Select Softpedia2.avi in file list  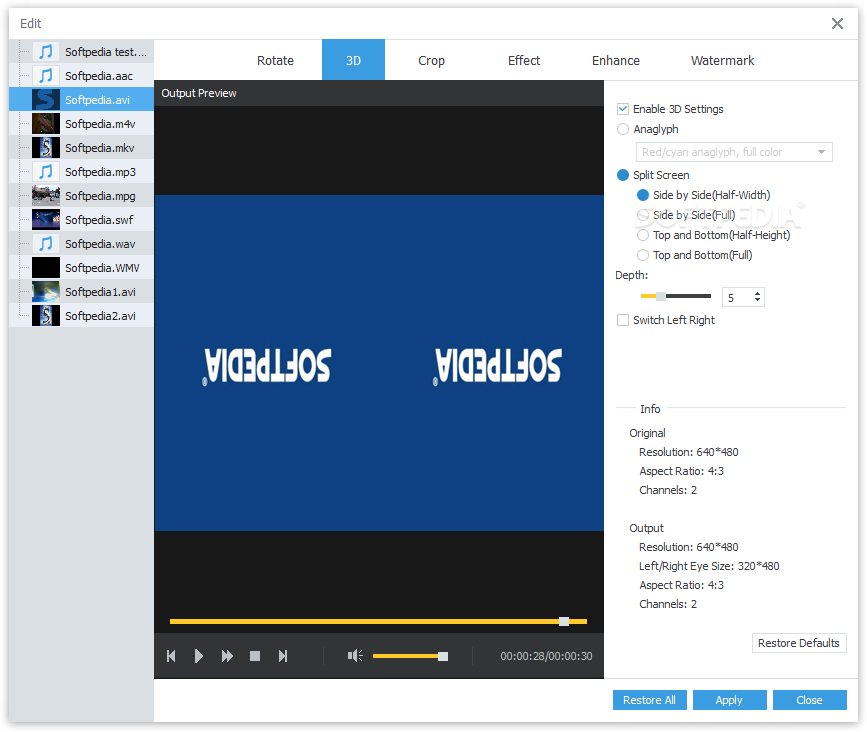[x=81, y=316]
